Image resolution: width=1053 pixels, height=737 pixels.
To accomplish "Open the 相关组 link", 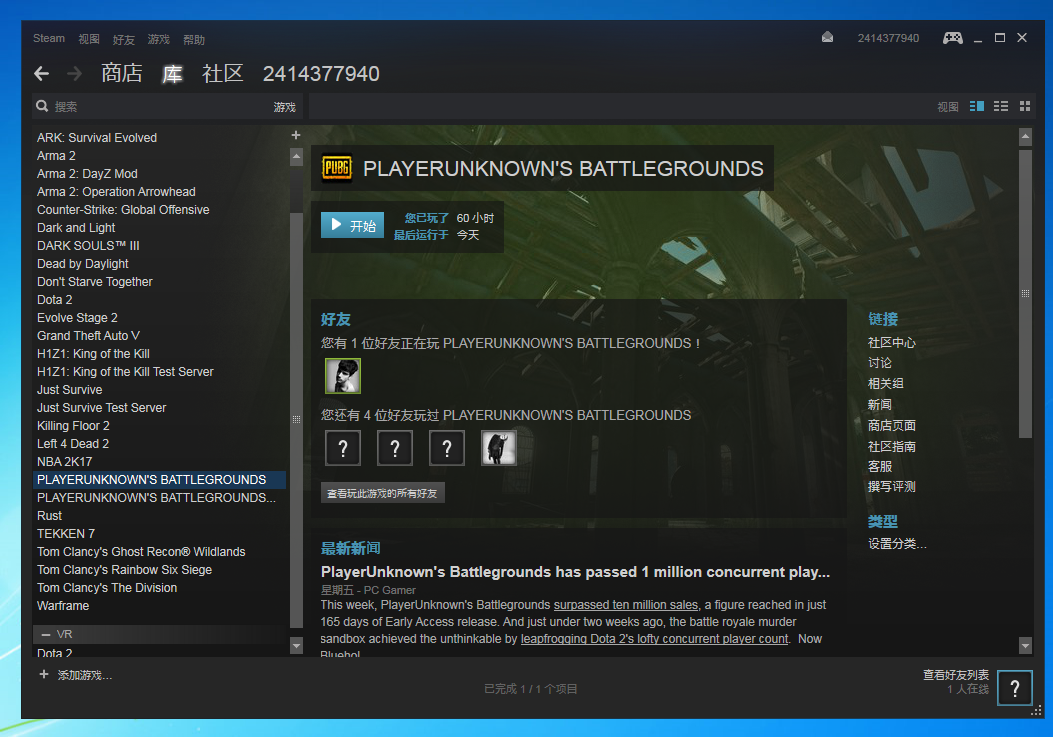I will (886, 384).
